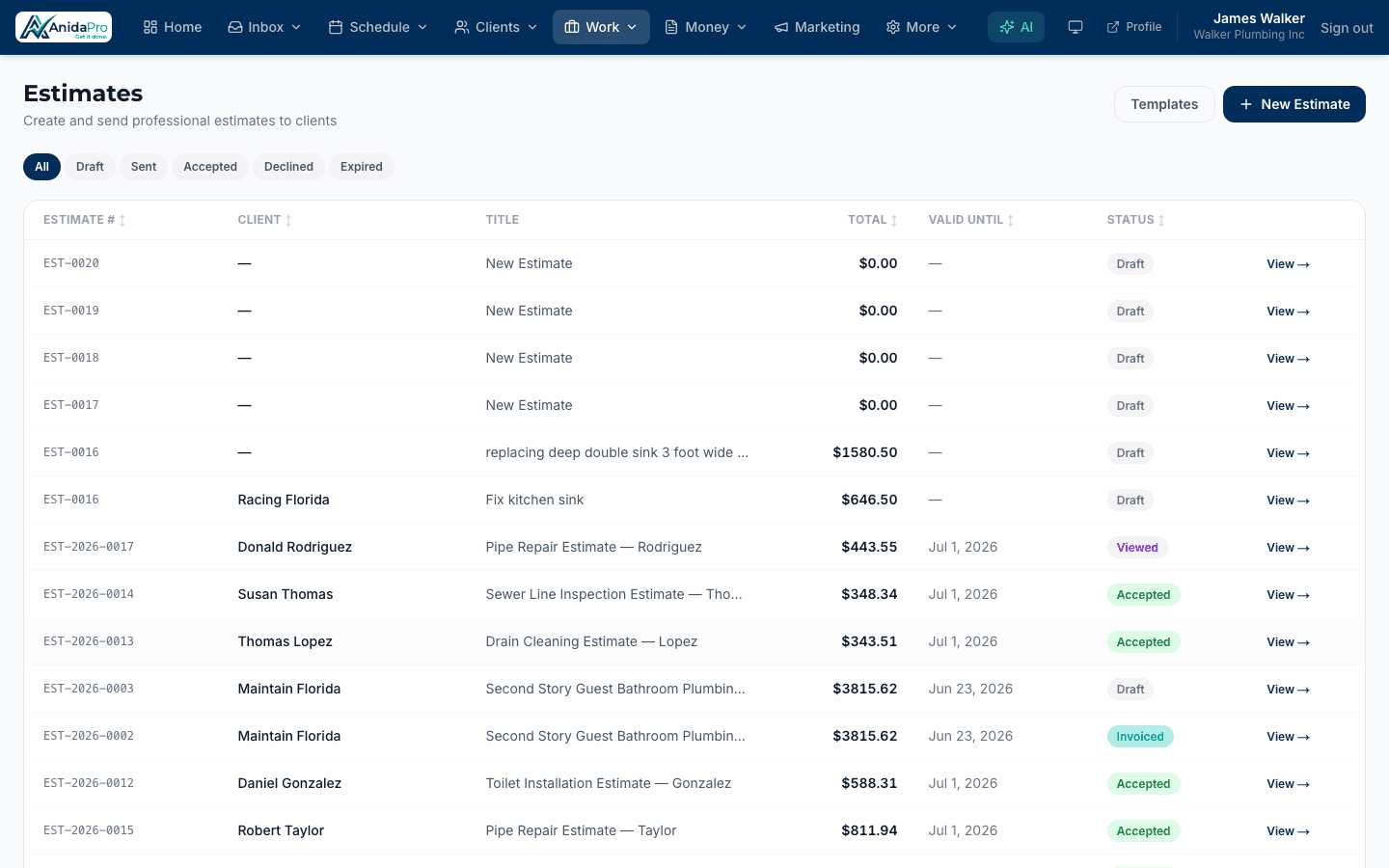Filter estimates by Sent
This screenshot has width=1389, height=868.
(144, 167)
